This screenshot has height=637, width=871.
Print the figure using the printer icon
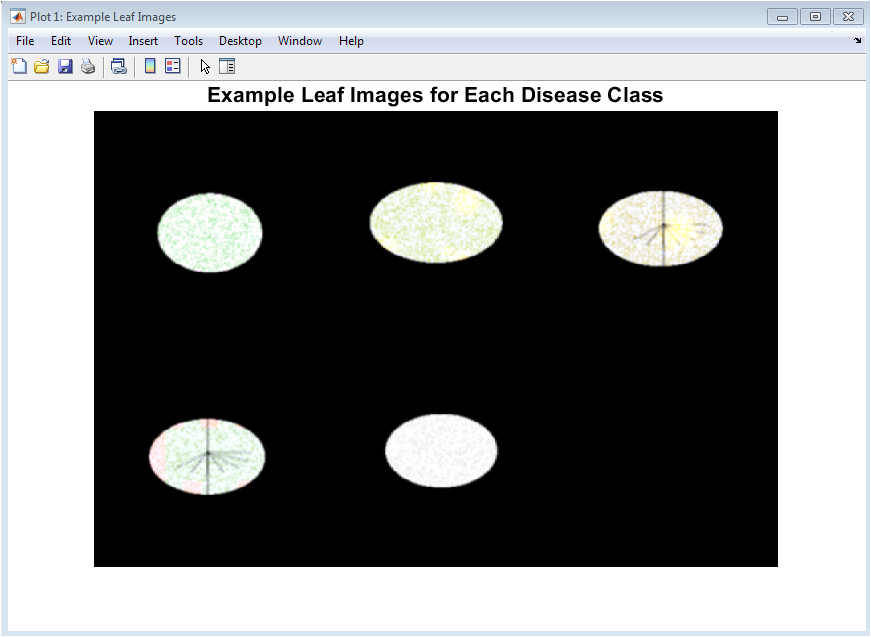click(88, 67)
